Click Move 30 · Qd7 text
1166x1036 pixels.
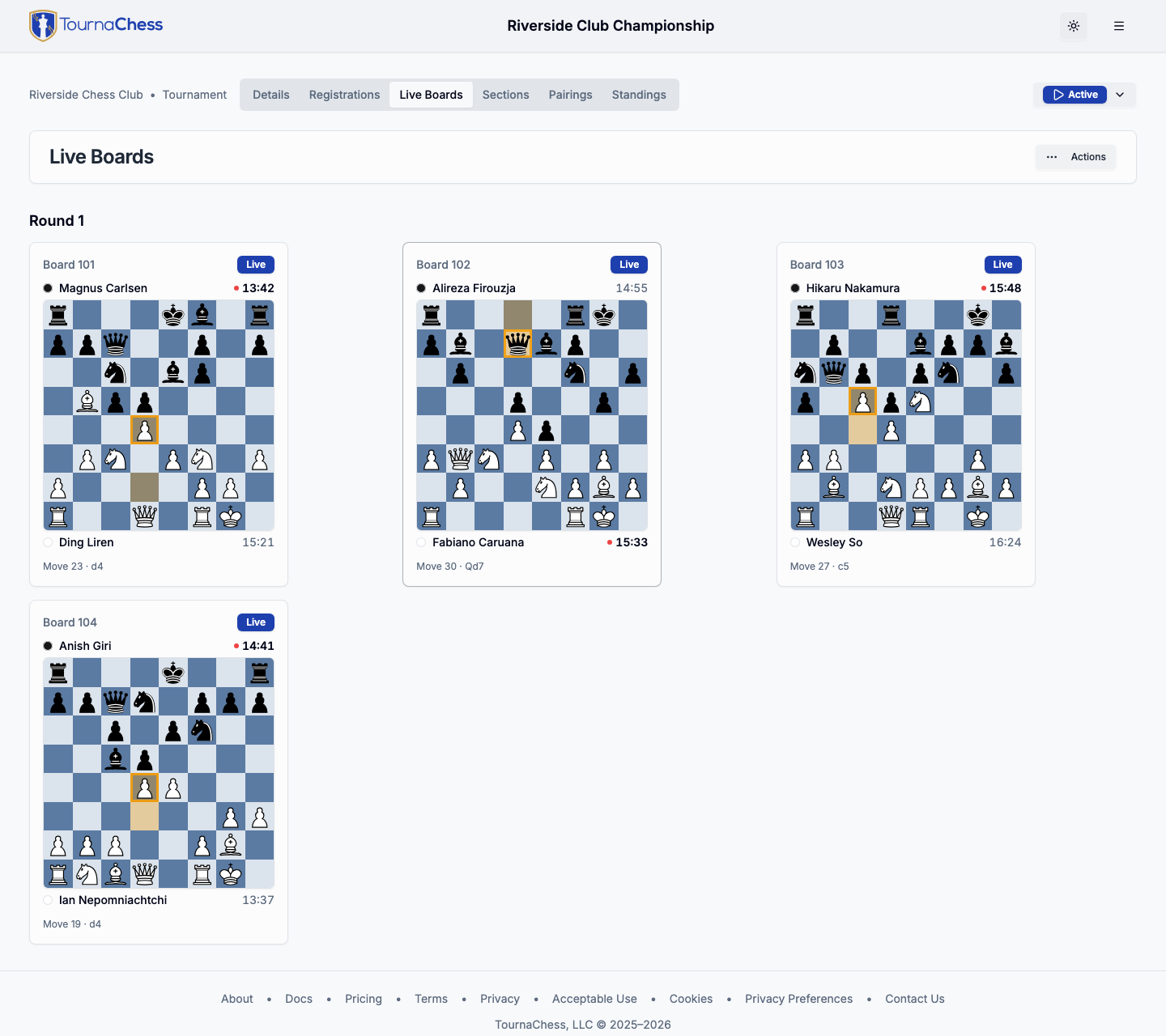coord(450,567)
